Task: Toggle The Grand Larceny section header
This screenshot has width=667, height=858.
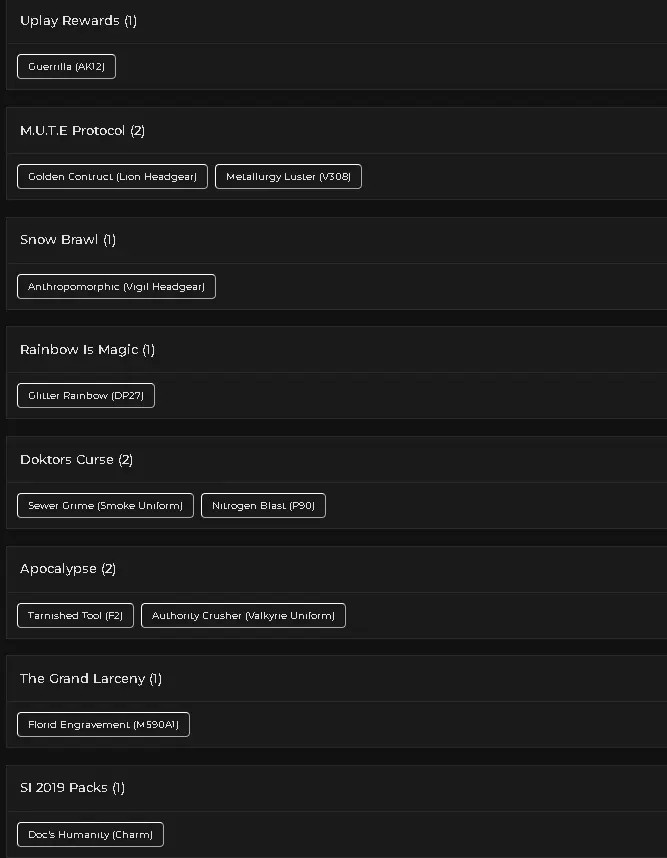Action: (90, 679)
